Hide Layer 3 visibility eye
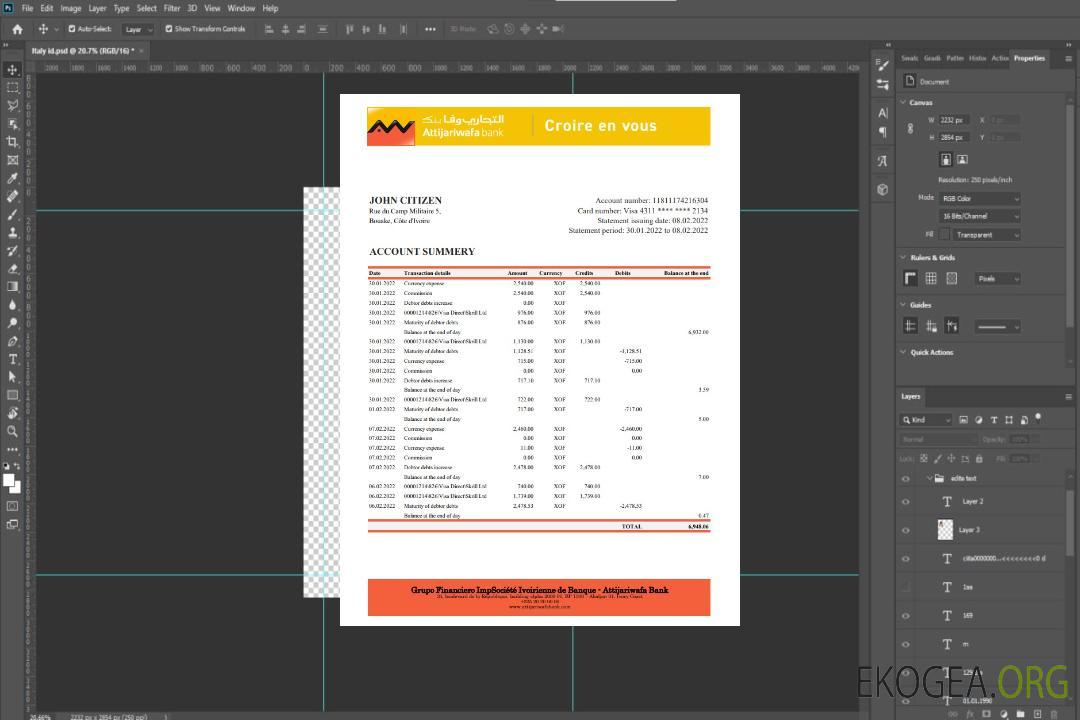Viewport: 1080px width, 720px height. (x=906, y=531)
